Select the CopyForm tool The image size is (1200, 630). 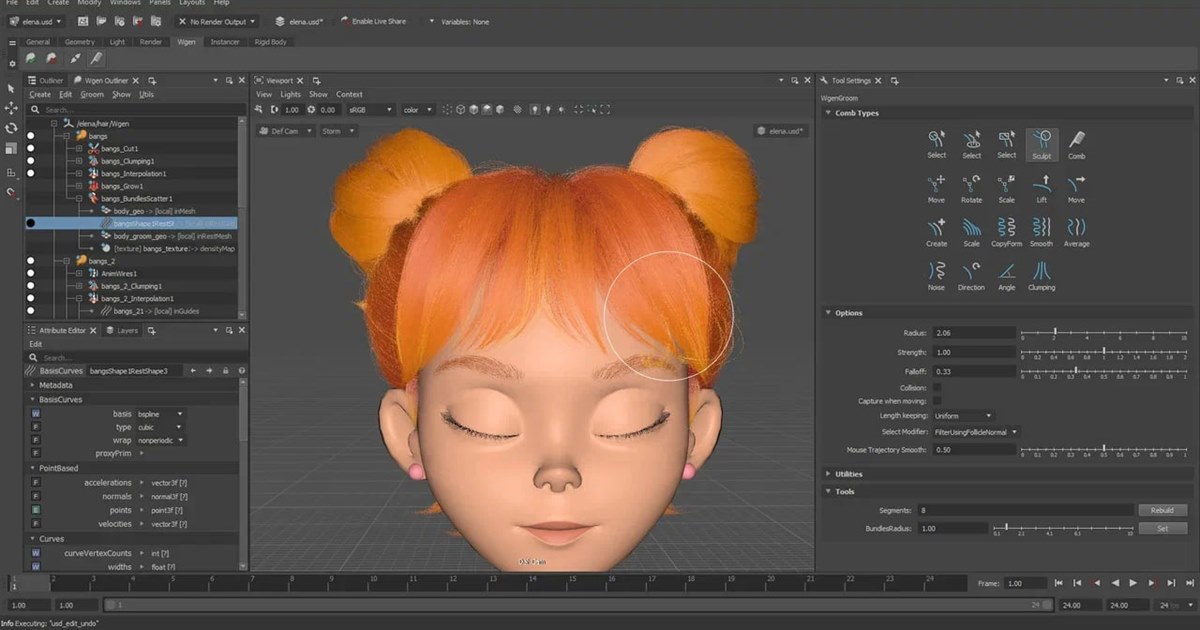coord(1006,229)
